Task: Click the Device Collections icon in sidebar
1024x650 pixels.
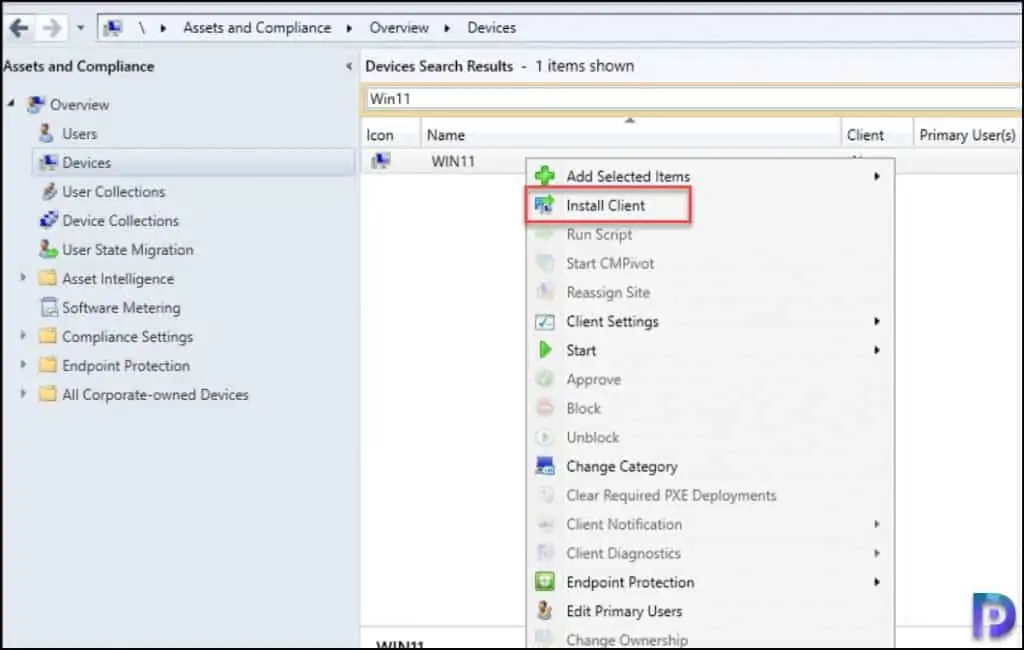Action: (47, 221)
